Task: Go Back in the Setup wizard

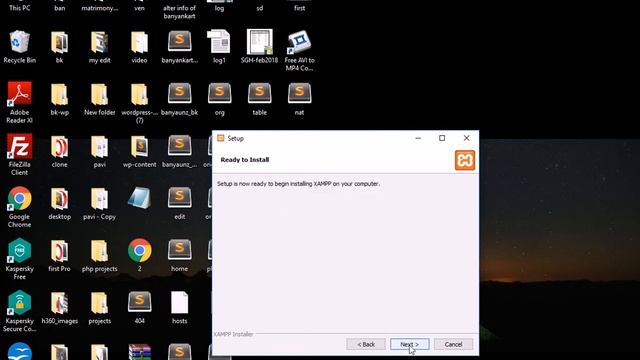Action: 366,344
